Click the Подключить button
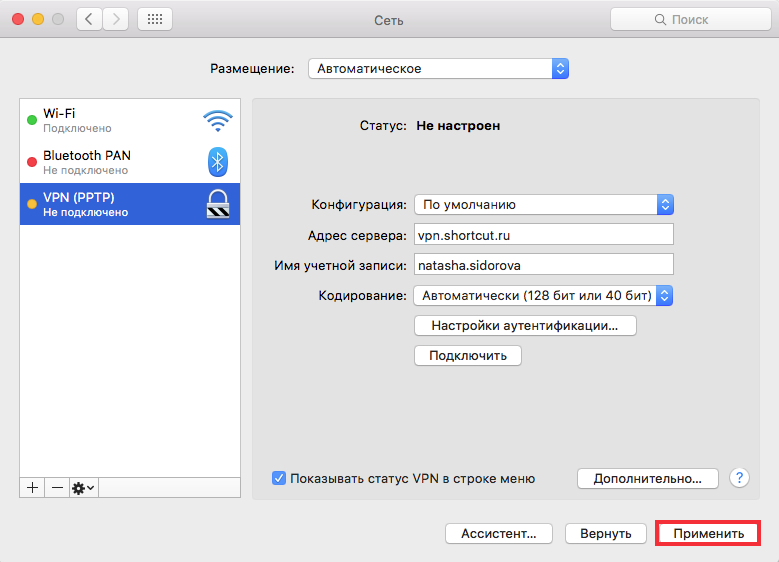The width and height of the screenshot is (779, 562). (468, 356)
